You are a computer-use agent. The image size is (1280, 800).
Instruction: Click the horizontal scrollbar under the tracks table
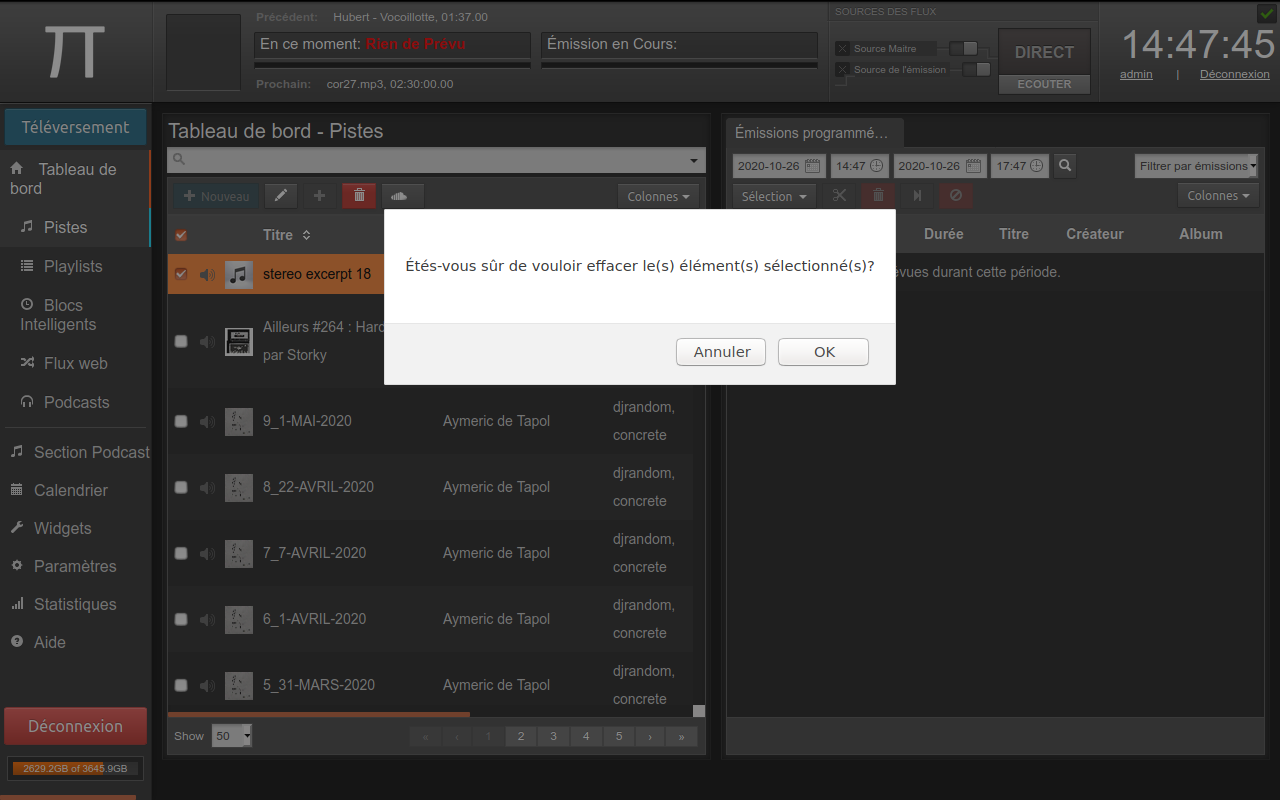coord(320,714)
